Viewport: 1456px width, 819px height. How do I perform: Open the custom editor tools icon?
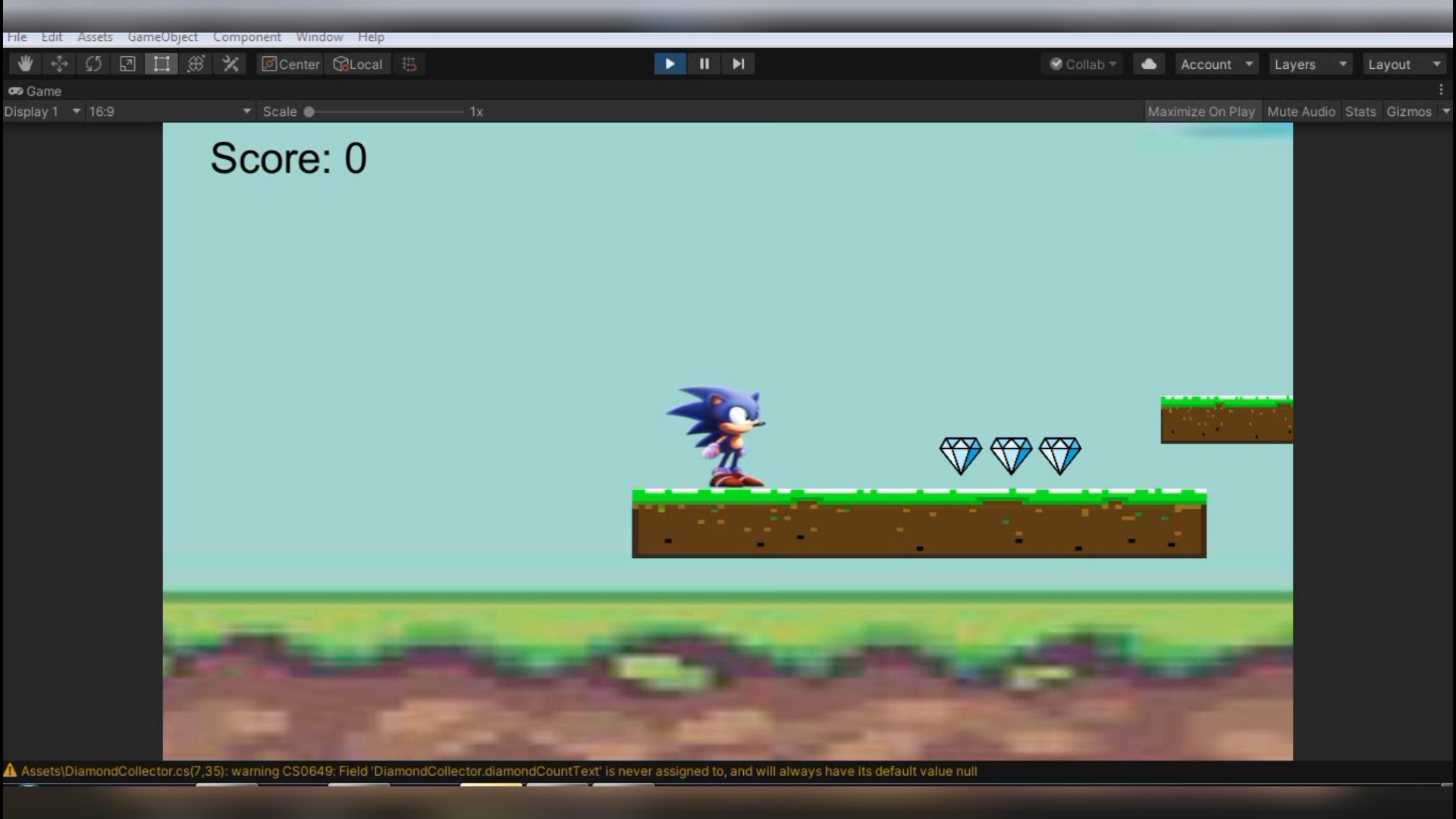[231, 64]
